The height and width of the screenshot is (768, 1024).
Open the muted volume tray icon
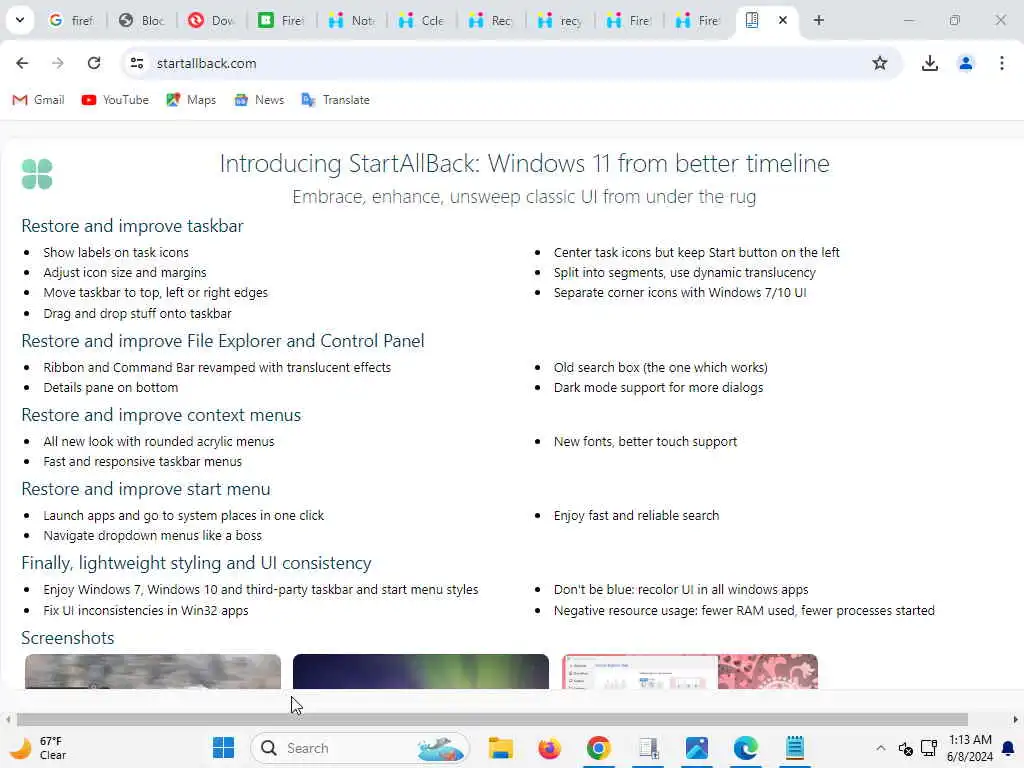tap(905, 748)
